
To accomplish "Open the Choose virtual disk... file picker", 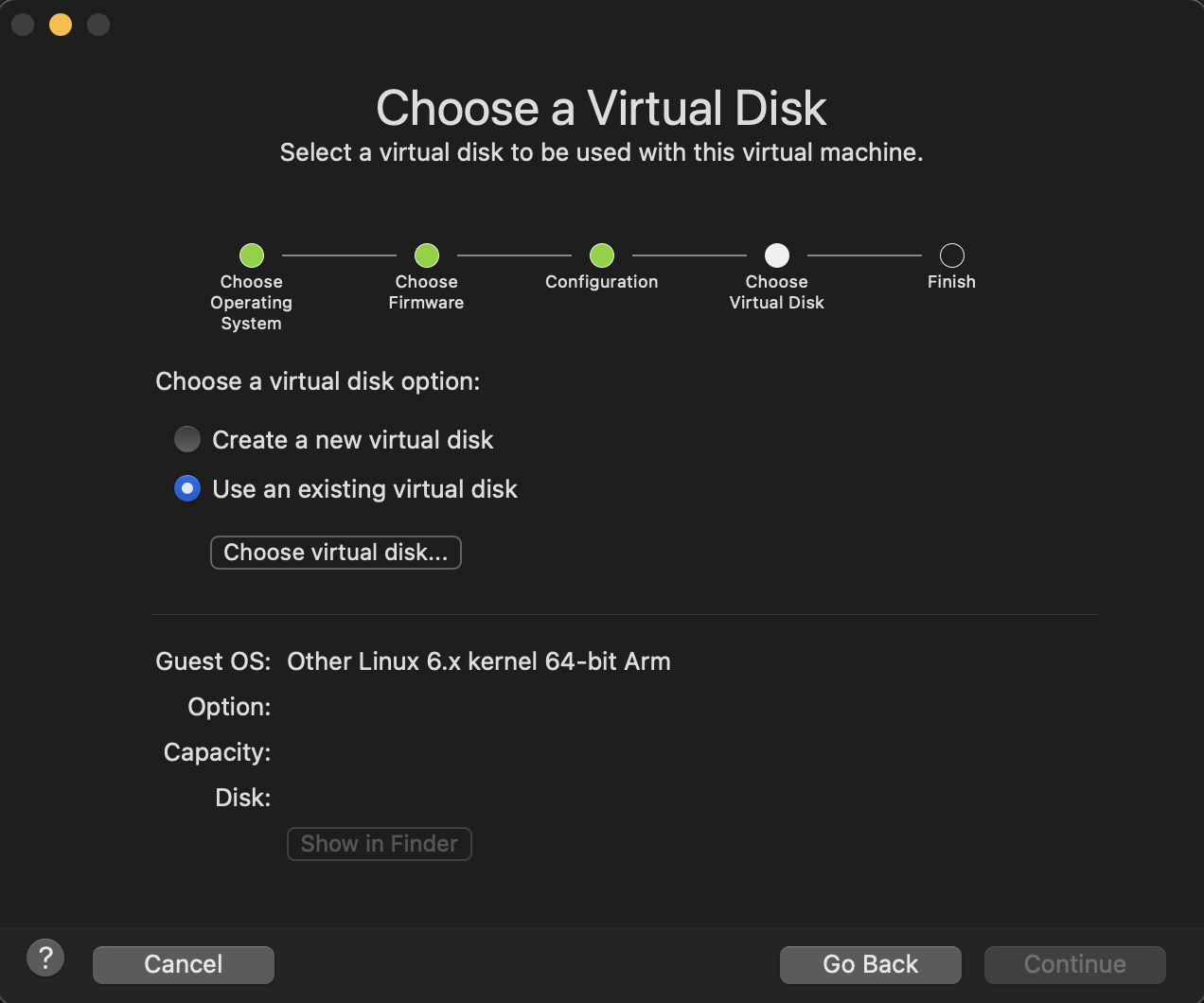I will pos(335,553).
